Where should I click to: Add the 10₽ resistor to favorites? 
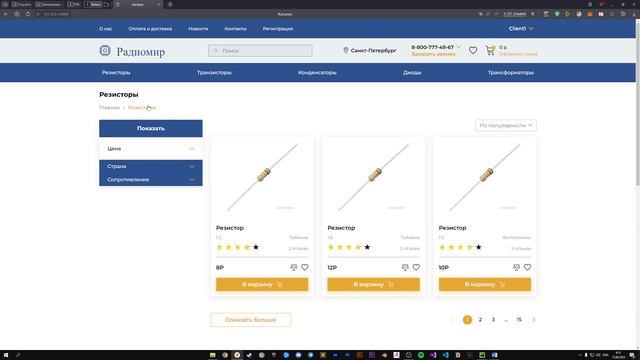pos(527,267)
